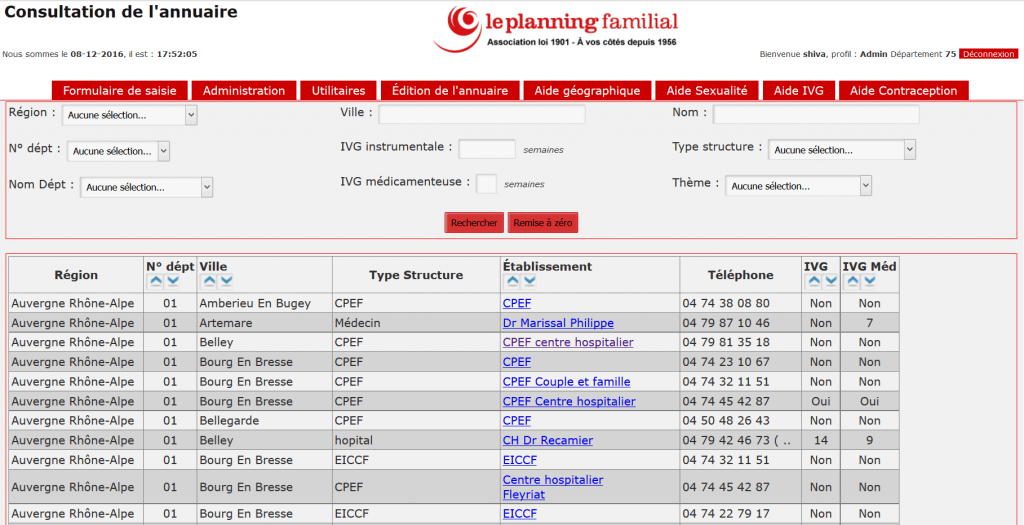Click the Planning Familial logo
The height and width of the screenshot is (525, 1024).
[x=555, y=30]
